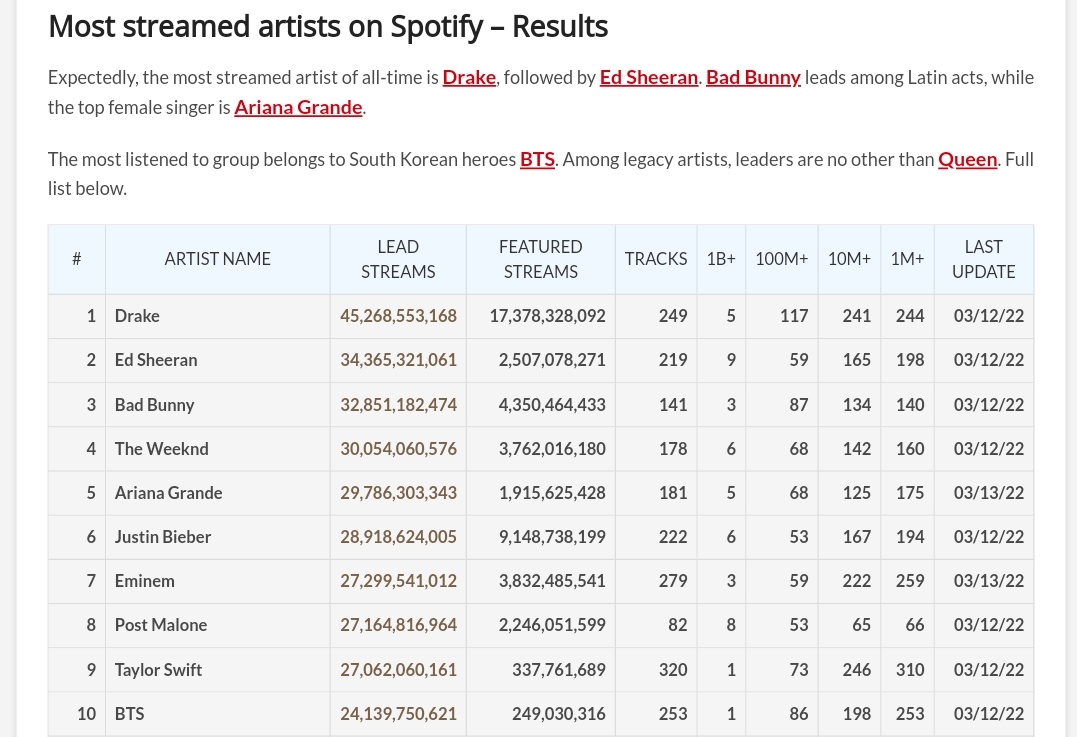Image resolution: width=1077 pixels, height=737 pixels.
Task: Click lead streams value 27,299,541,012
Action: 398,580
